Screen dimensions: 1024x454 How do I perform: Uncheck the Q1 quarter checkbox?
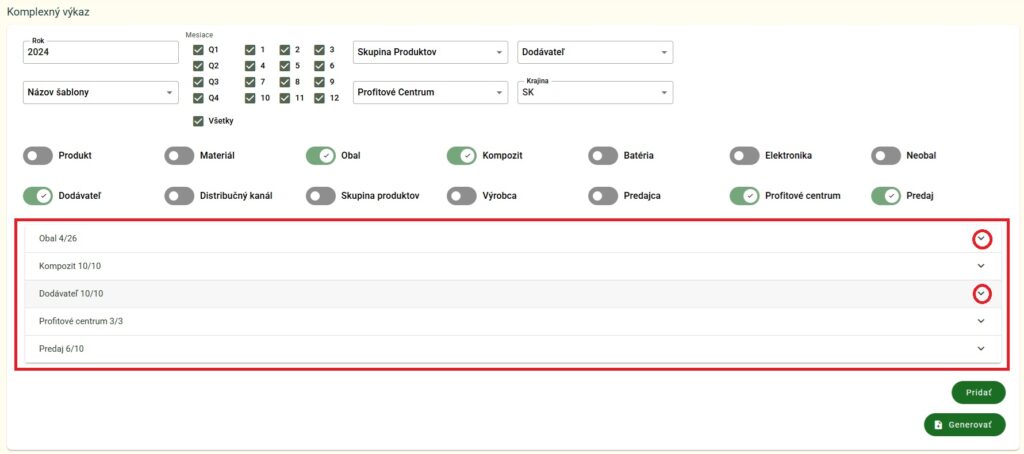point(198,49)
